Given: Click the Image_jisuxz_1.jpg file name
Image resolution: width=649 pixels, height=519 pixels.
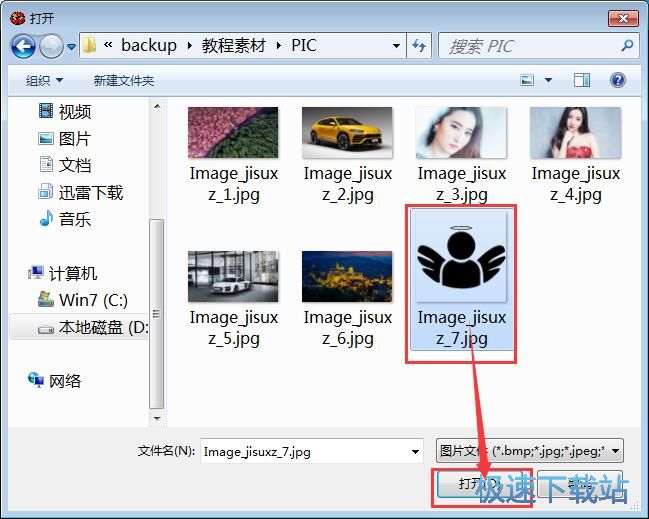Looking at the screenshot, I should pyautogui.click(x=234, y=184).
